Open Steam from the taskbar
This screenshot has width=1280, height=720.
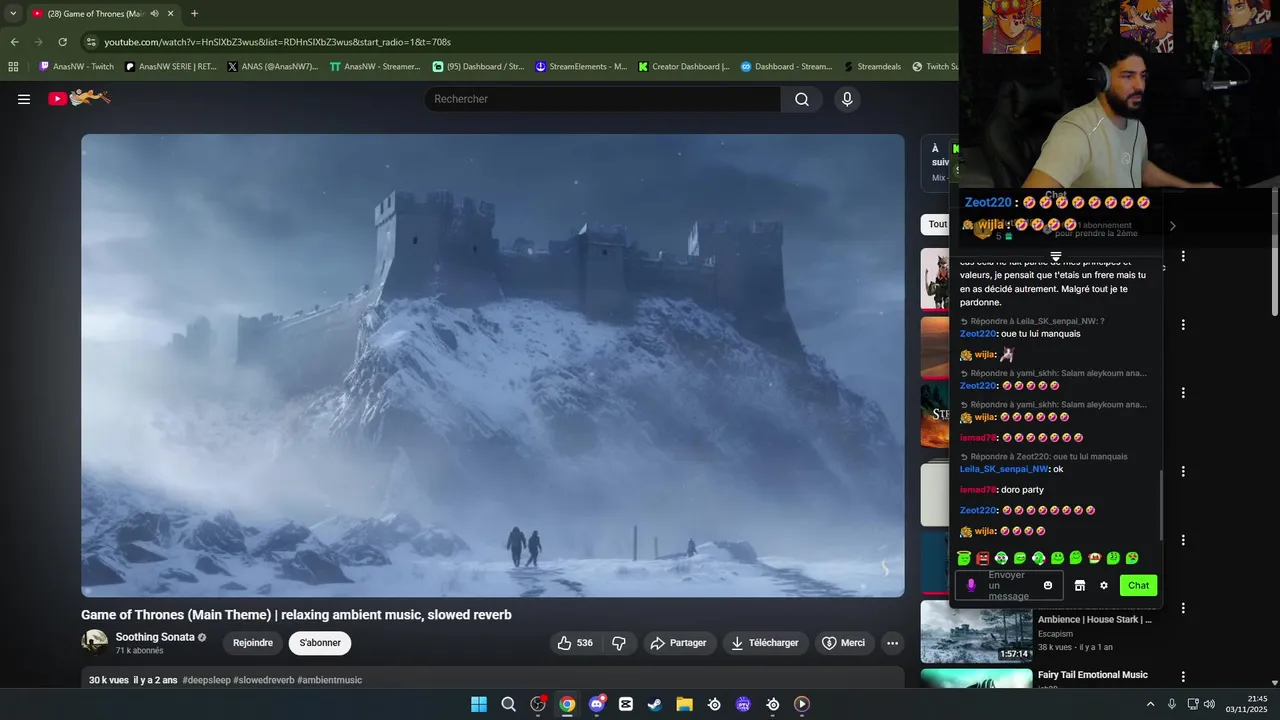(655, 704)
